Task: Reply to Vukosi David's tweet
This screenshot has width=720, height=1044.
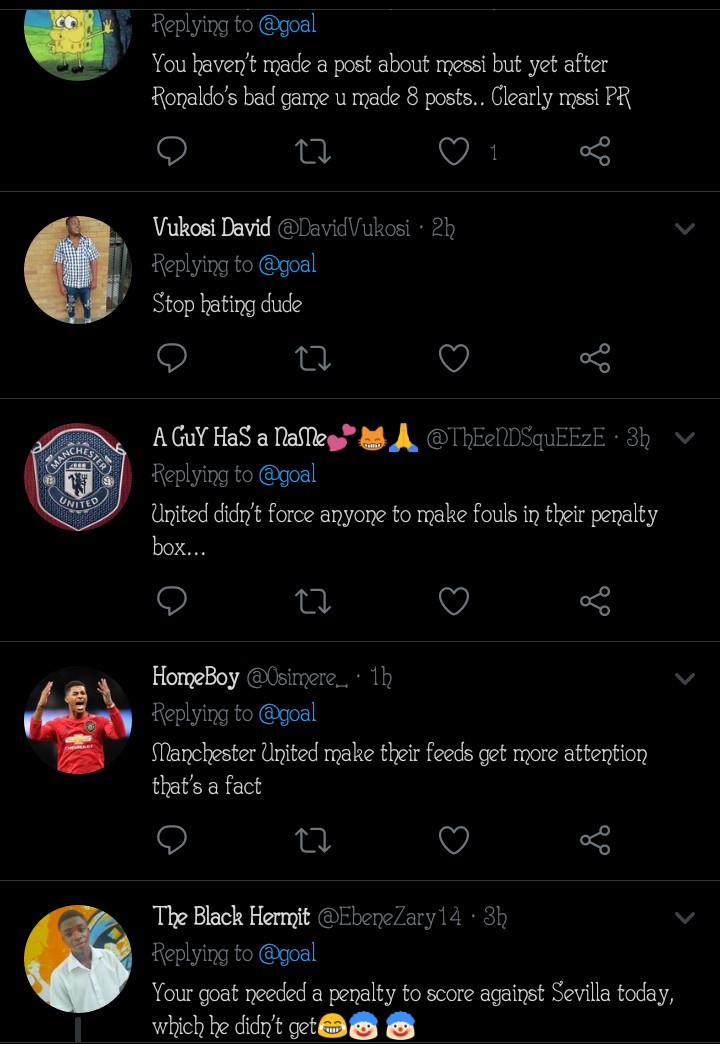Action: point(172,358)
